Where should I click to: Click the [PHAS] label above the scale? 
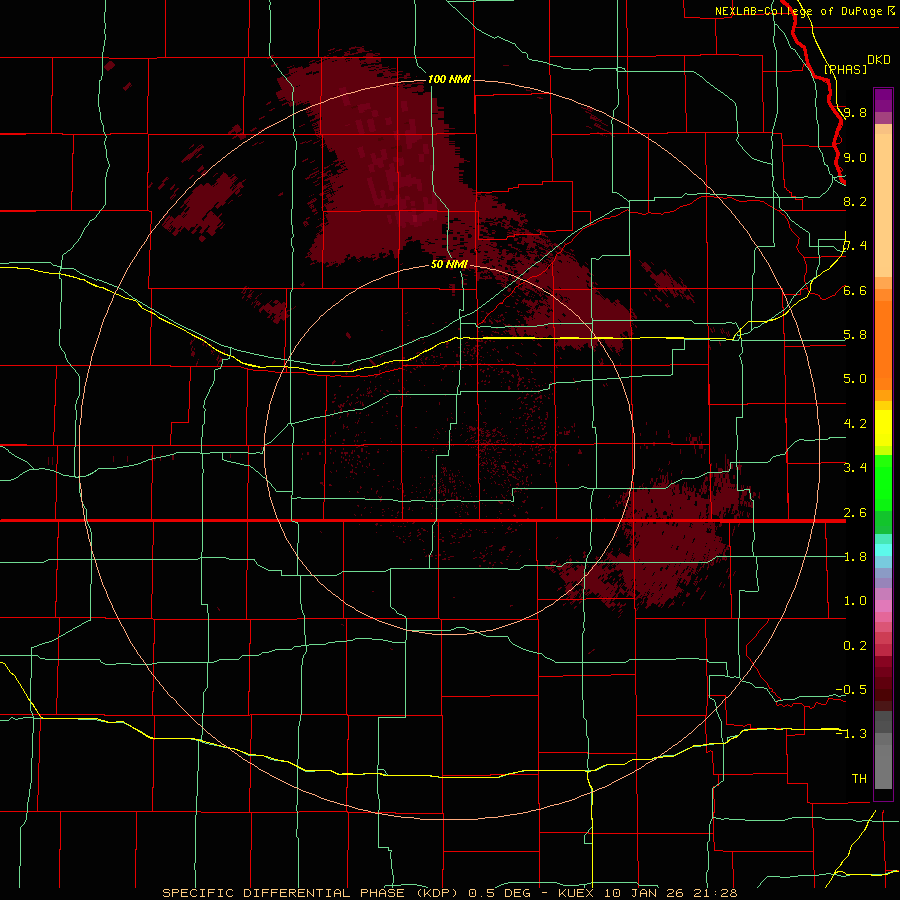point(845,69)
